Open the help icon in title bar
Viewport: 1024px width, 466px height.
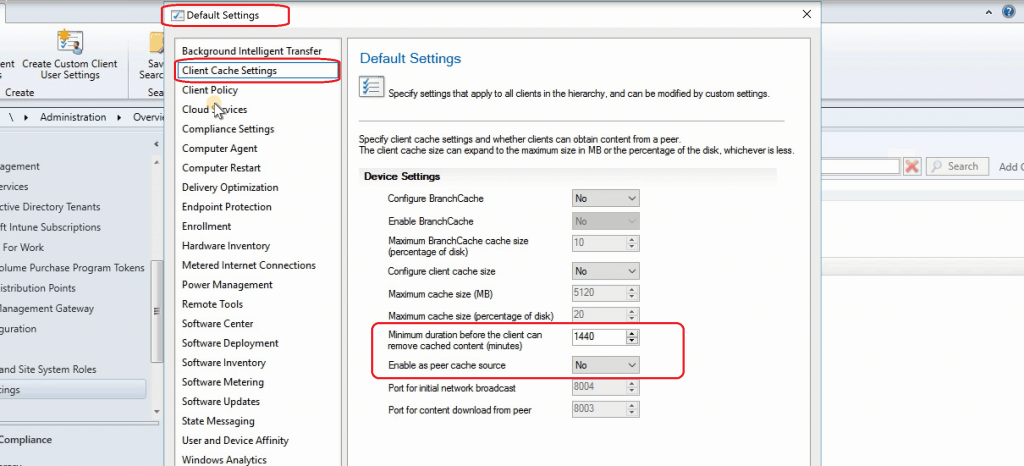(x=1008, y=12)
